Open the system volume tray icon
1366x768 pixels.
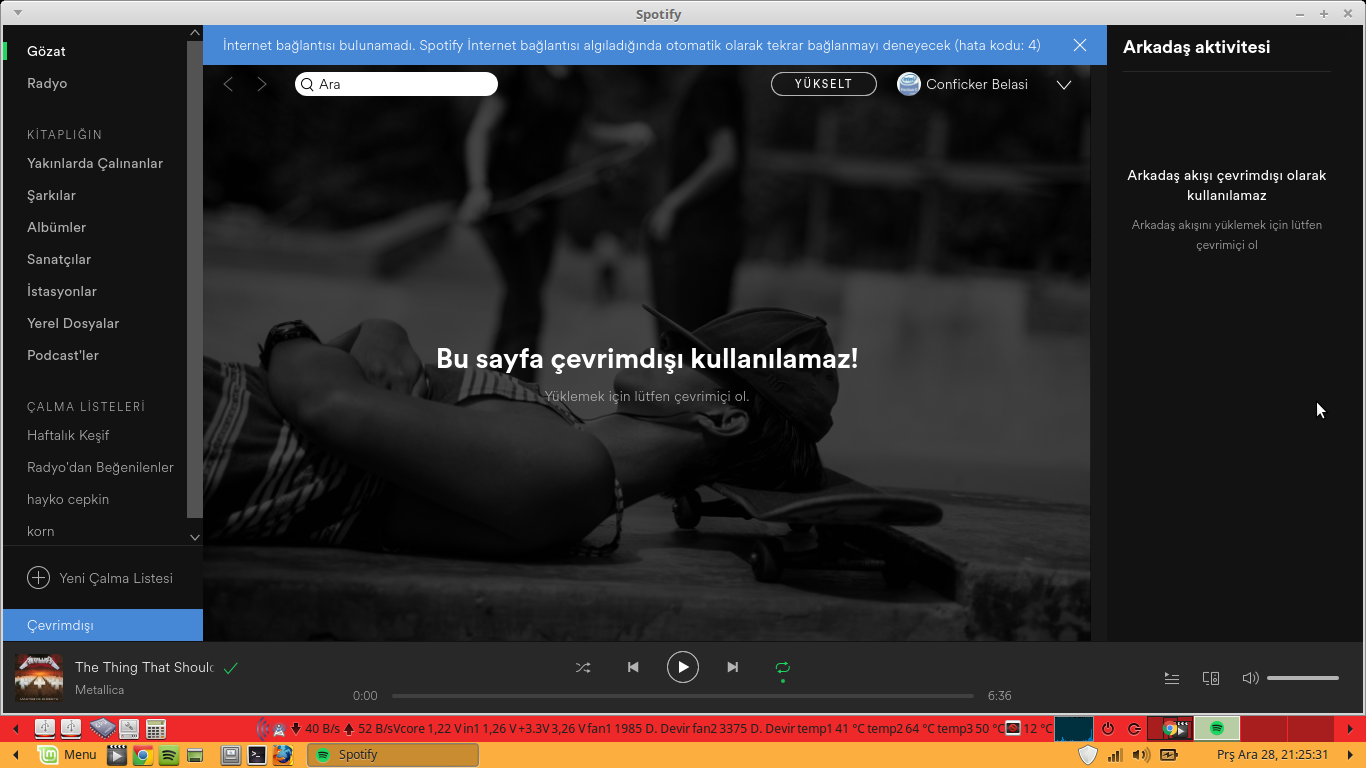pyautogui.click(x=1141, y=755)
